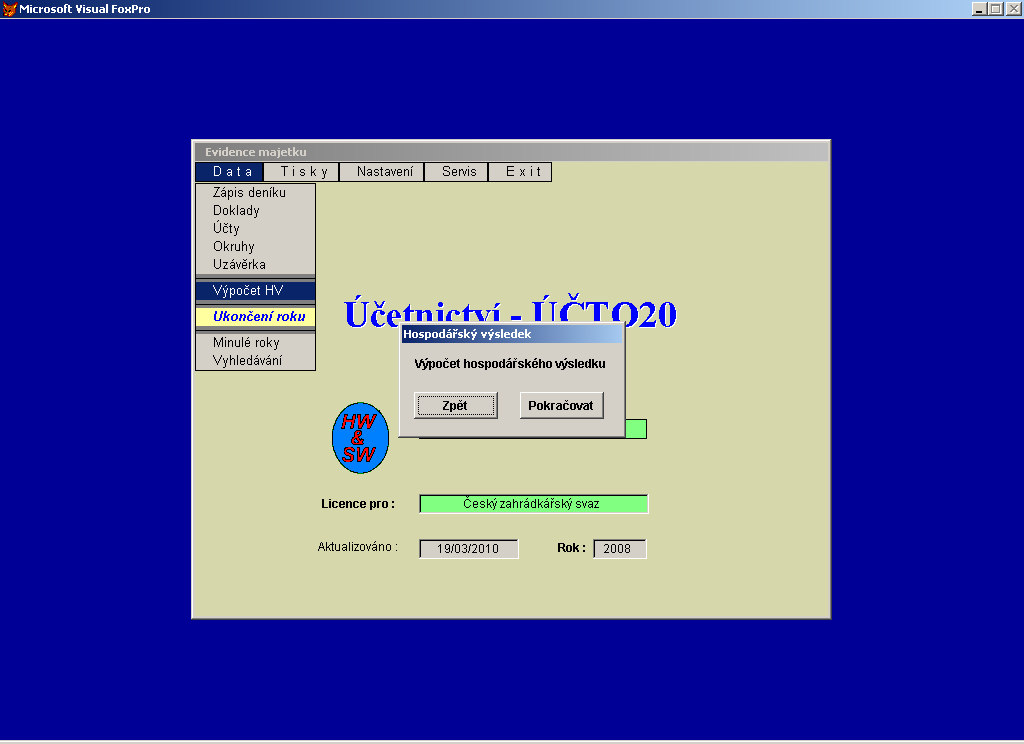Click the Rok year field
This screenshot has height=744, width=1024.
point(619,549)
